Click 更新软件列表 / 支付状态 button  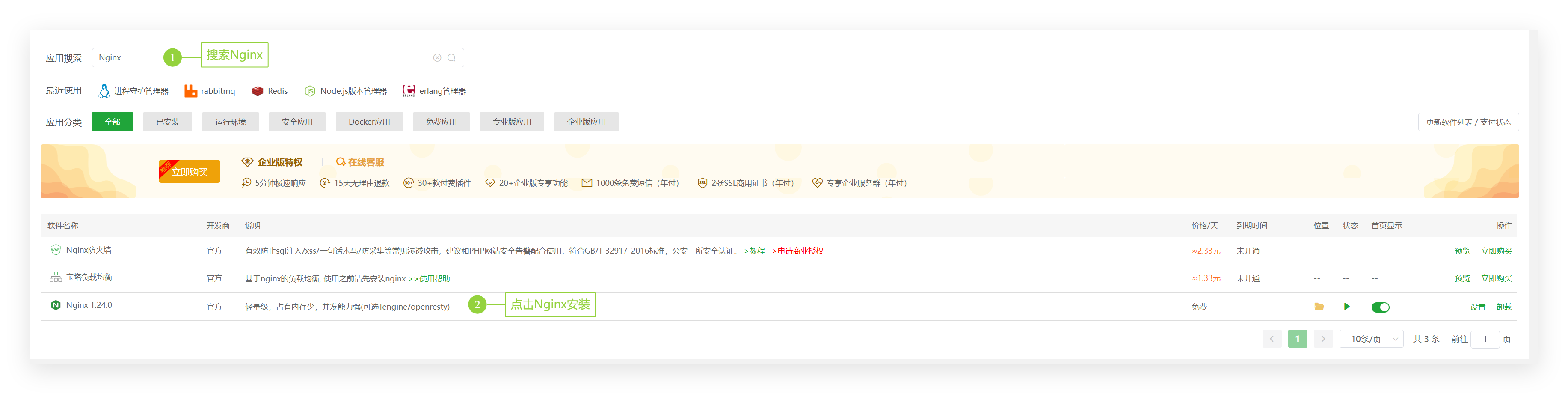click(1467, 122)
